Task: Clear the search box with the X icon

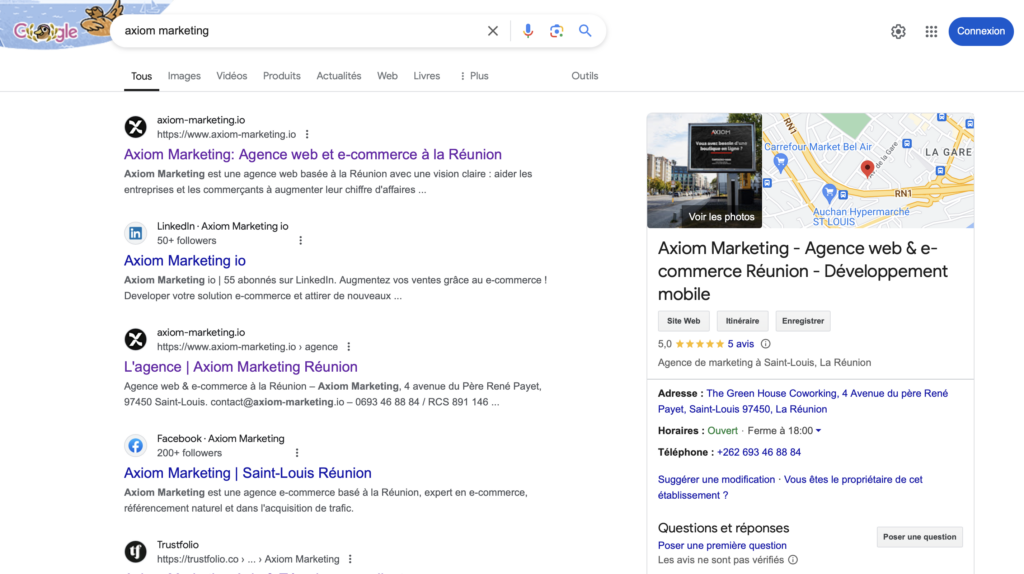Action: click(492, 31)
